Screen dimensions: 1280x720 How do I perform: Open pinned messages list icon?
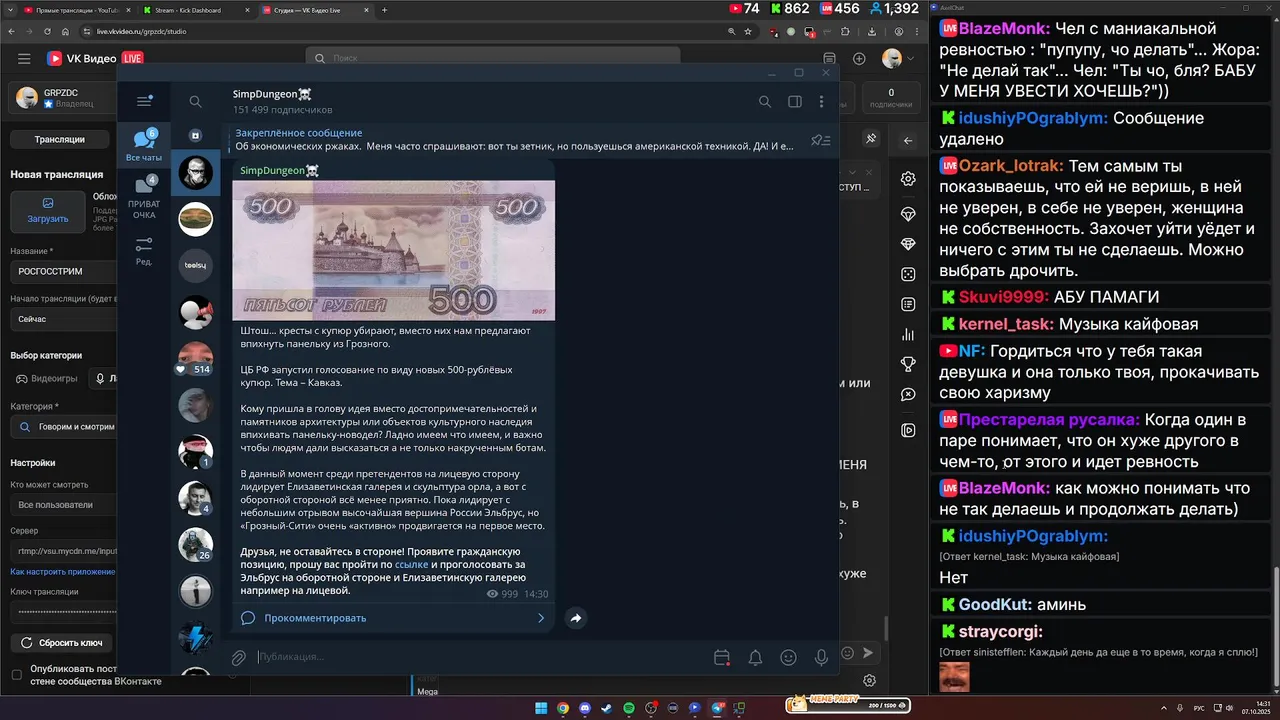821,140
